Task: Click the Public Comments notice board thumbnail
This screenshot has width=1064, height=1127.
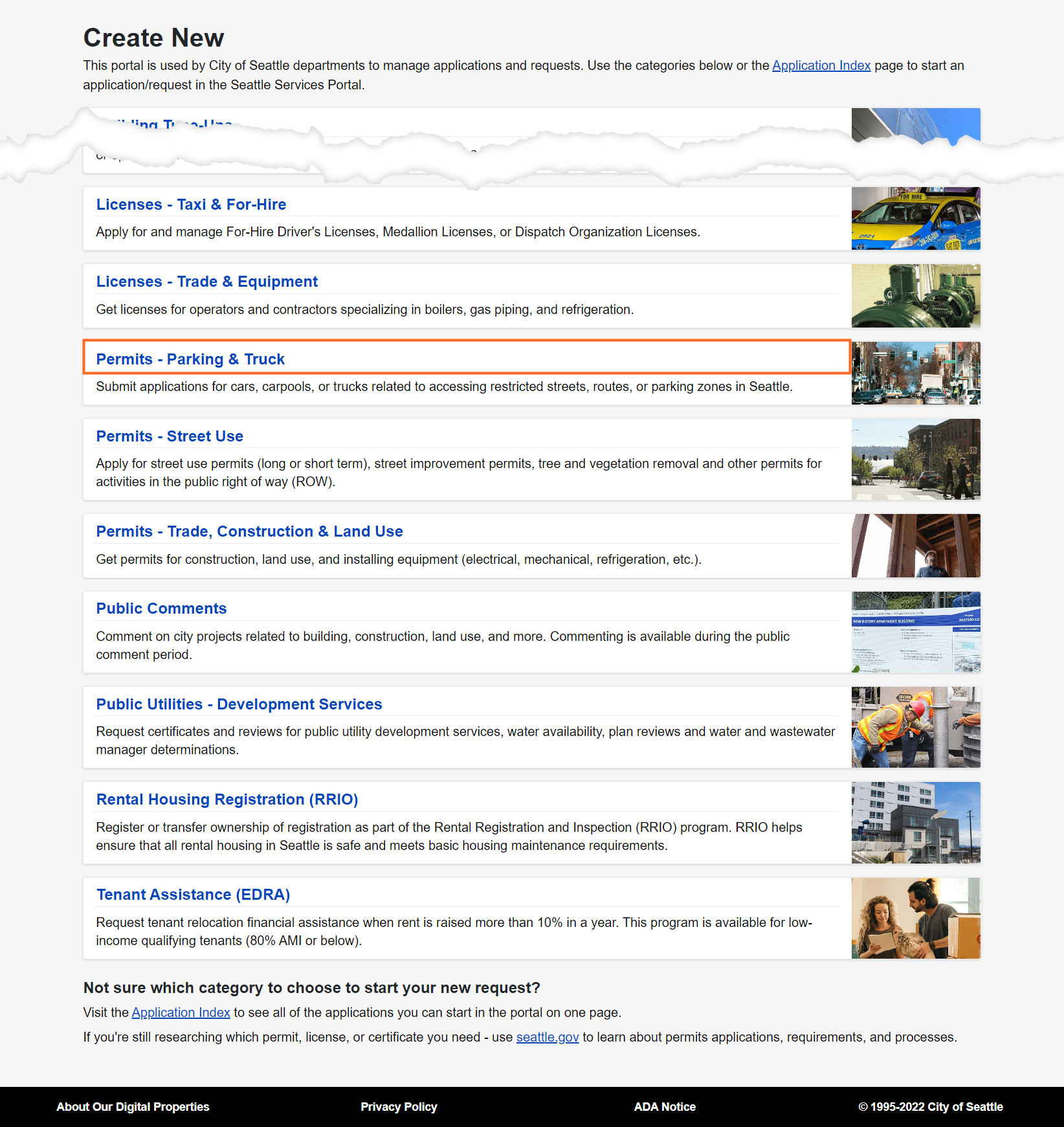Action: pyautogui.click(x=915, y=632)
